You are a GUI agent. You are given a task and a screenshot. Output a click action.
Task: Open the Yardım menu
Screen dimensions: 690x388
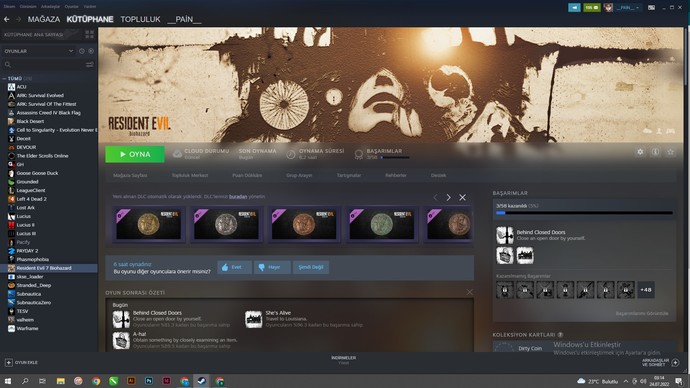point(90,7)
